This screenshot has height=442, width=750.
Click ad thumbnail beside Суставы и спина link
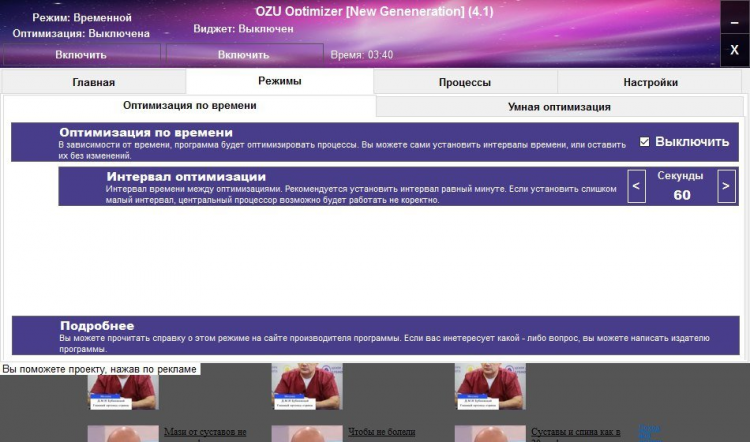coord(490,434)
